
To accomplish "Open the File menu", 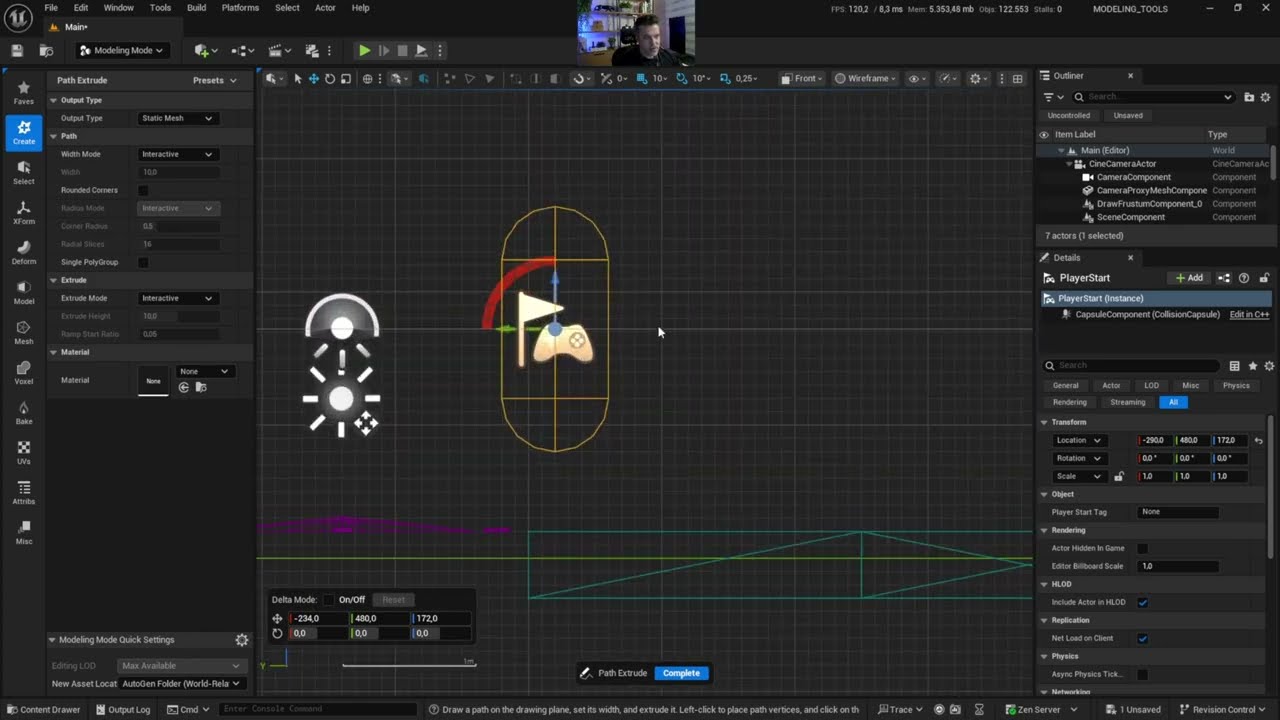I will click(x=50, y=8).
